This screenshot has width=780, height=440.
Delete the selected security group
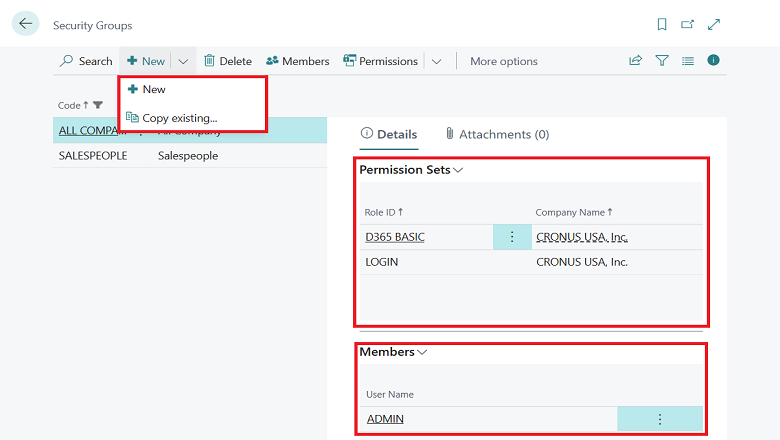(228, 61)
